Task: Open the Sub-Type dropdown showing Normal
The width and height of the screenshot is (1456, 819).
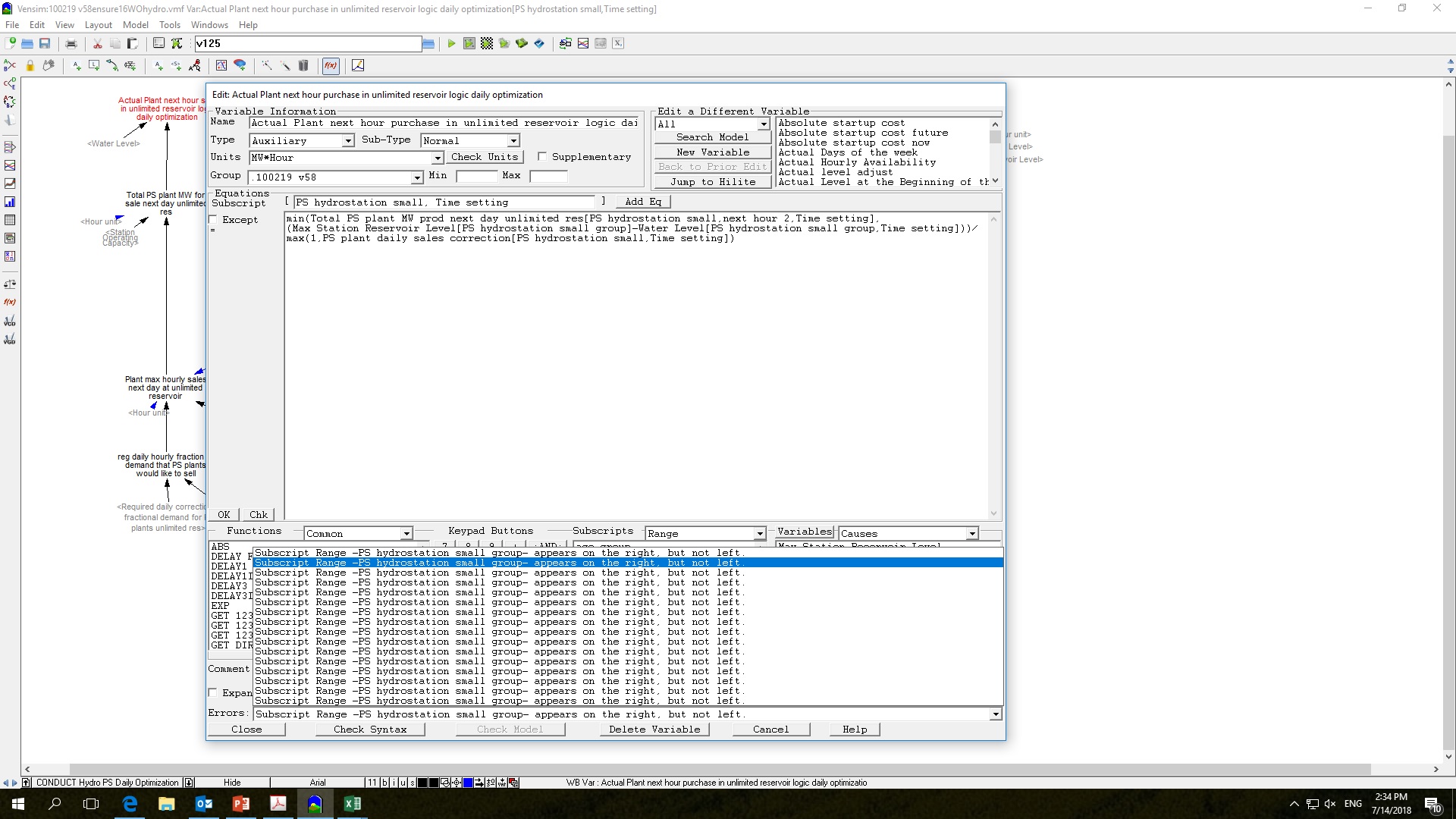Action: [513, 141]
